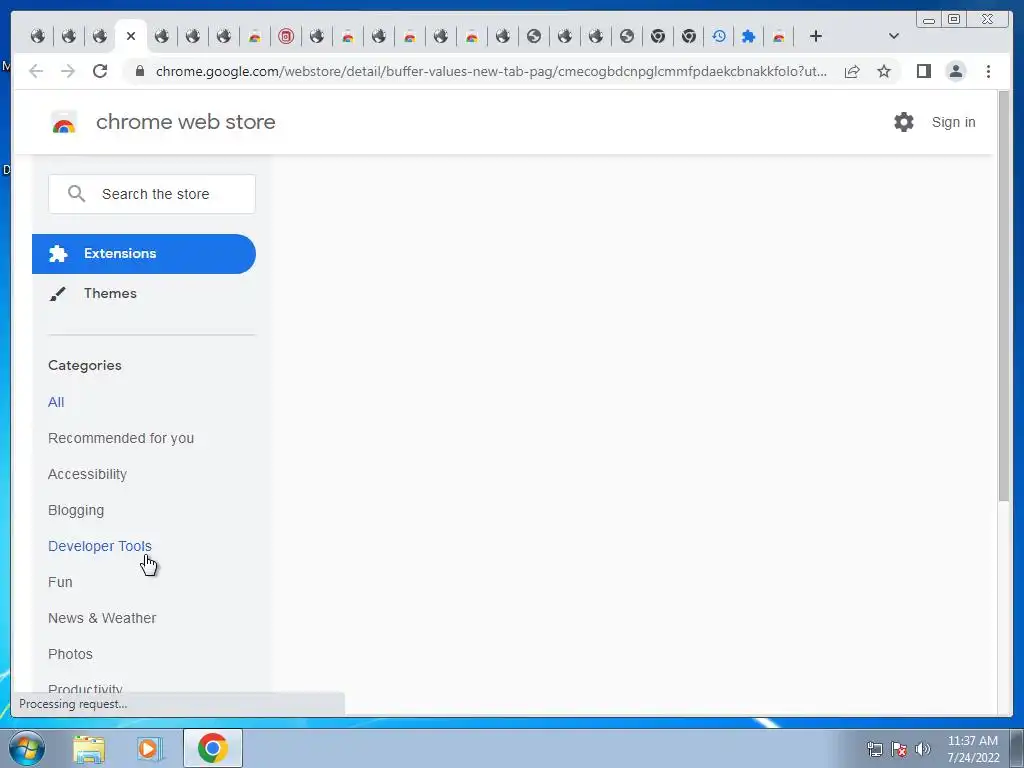Click the Chrome Web Store logo
This screenshot has width=1024, height=768.
tap(64, 123)
